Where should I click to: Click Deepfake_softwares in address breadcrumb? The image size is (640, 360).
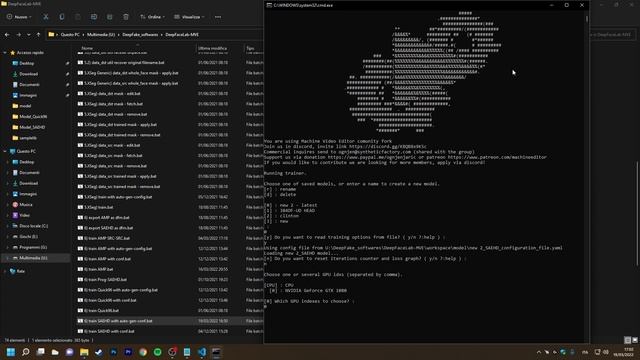coord(140,35)
